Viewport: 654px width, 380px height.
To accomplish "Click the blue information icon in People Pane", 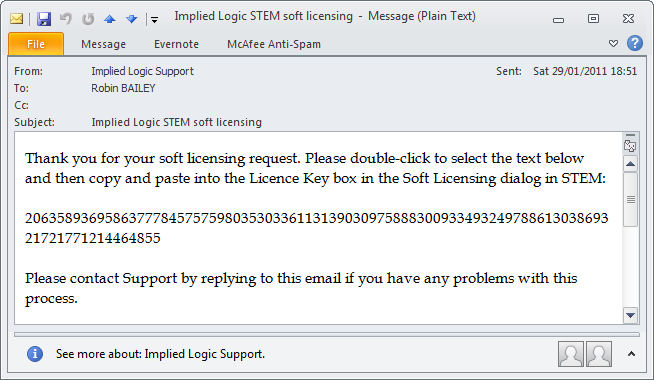I will (x=35, y=354).
